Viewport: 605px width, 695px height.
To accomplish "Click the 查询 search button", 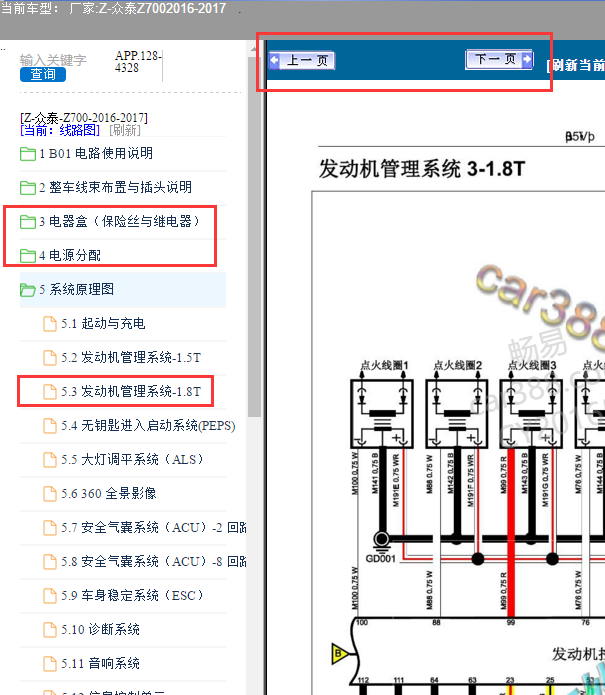I will click(x=43, y=74).
